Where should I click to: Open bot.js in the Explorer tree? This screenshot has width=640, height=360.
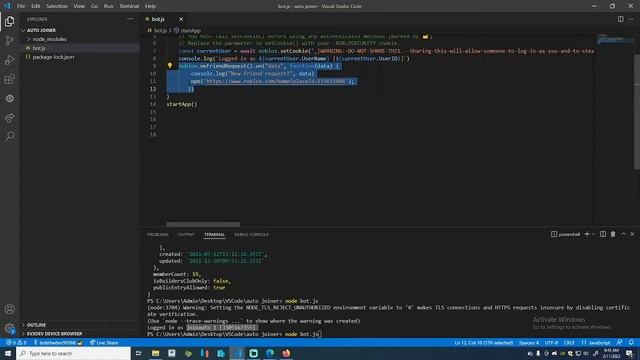pyautogui.click(x=39, y=48)
